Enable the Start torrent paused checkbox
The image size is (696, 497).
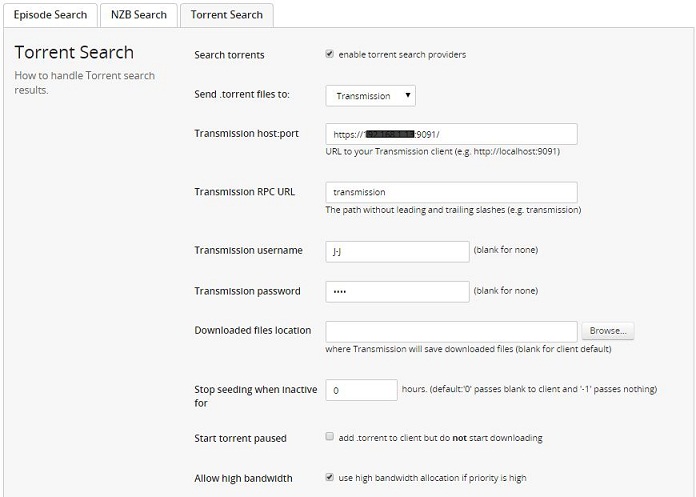click(x=330, y=438)
